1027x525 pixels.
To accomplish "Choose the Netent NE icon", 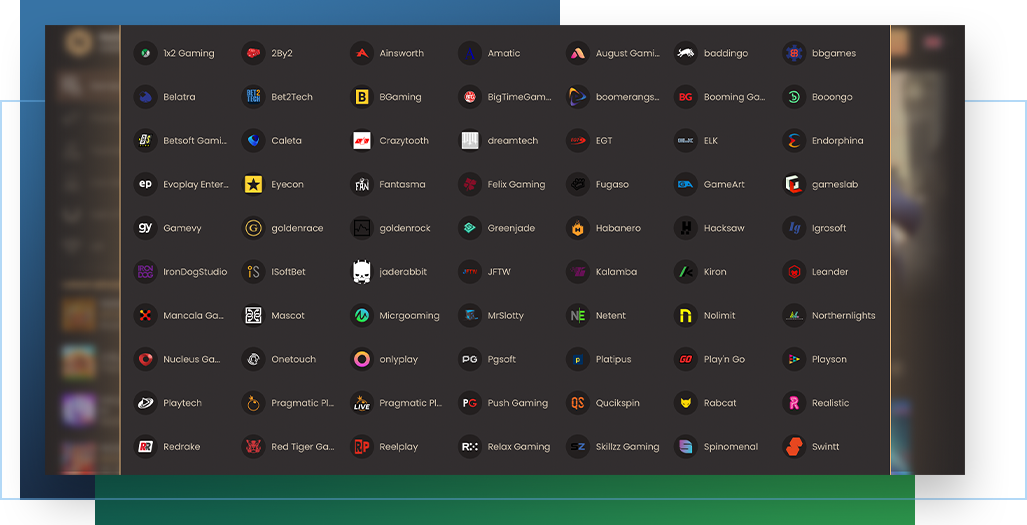I will click(578, 316).
